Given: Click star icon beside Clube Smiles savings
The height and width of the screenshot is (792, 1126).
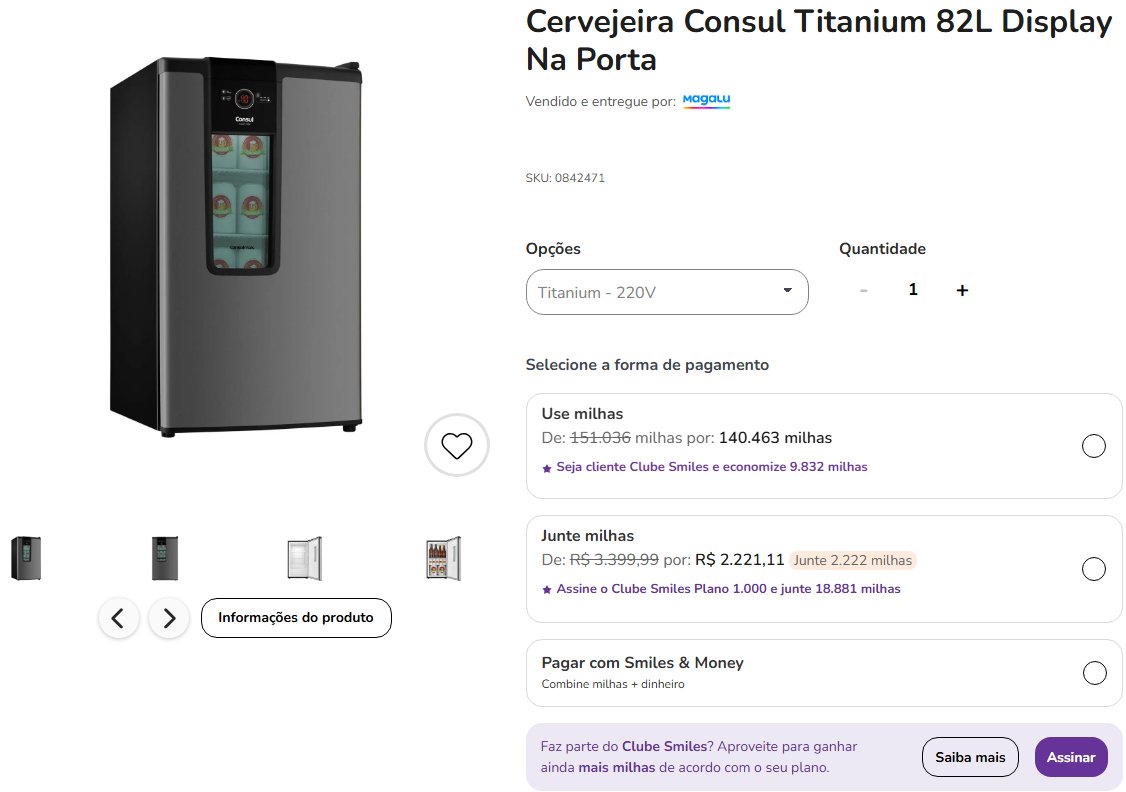Looking at the screenshot, I should pyautogui.click(x=547, y=468).
